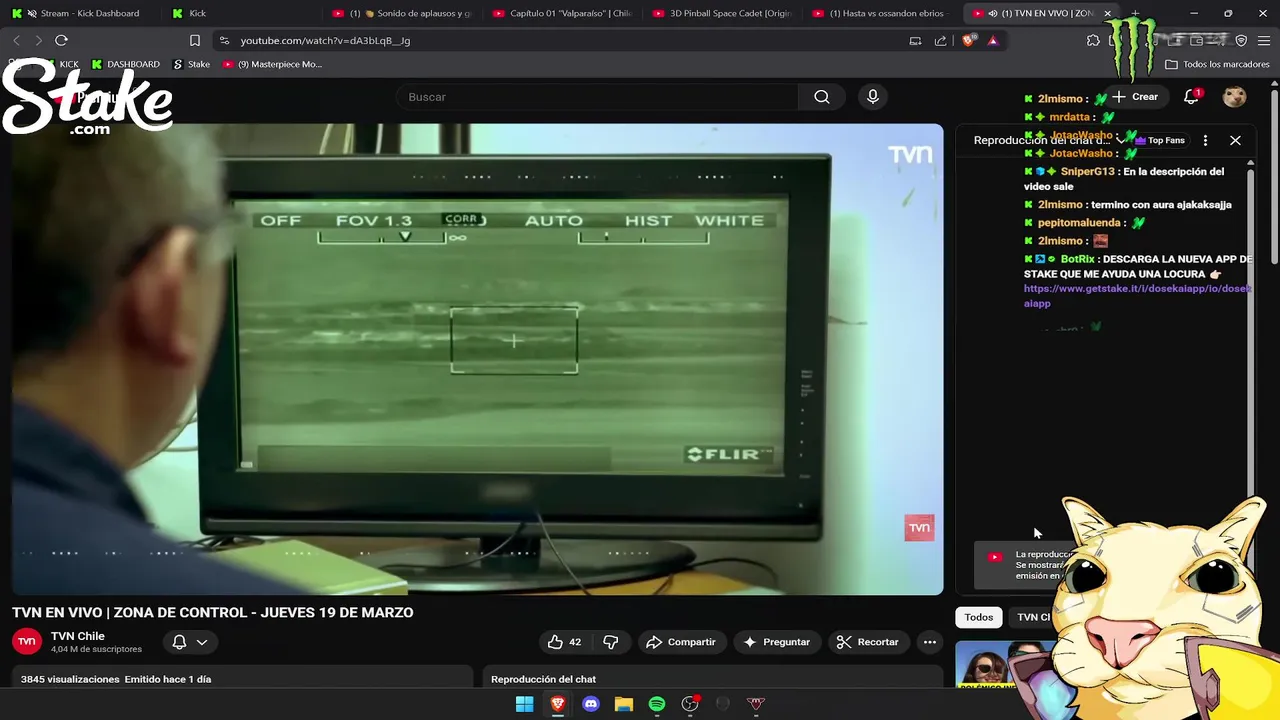The height and width of the screenshot is (720, 1280).
Task: Open the Masterpiece Mo... bookmark
Action: tap(272, 64)
